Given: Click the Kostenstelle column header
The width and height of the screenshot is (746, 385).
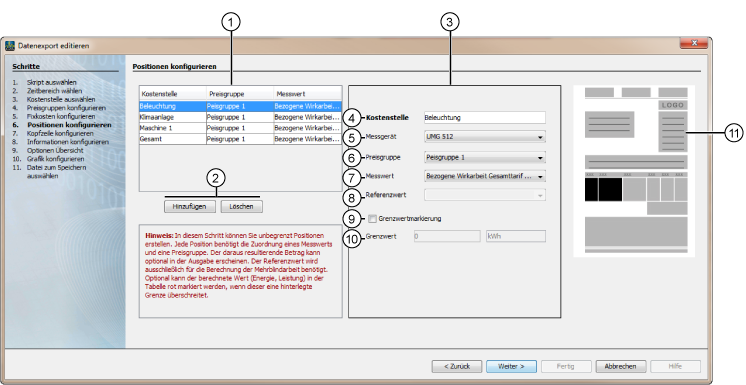Looking at the screenshot, I should coord(173,94).
